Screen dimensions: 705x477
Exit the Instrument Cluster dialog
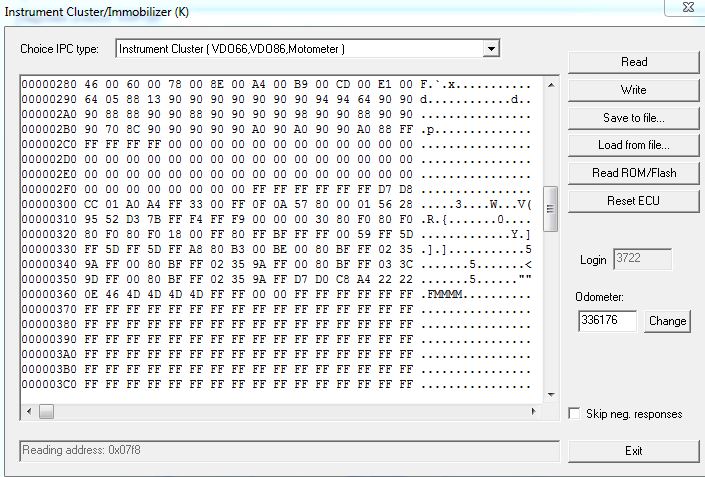point(633,451)
